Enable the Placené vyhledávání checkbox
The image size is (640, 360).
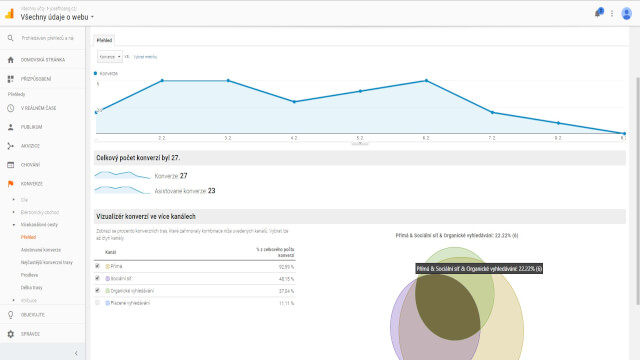97,302
